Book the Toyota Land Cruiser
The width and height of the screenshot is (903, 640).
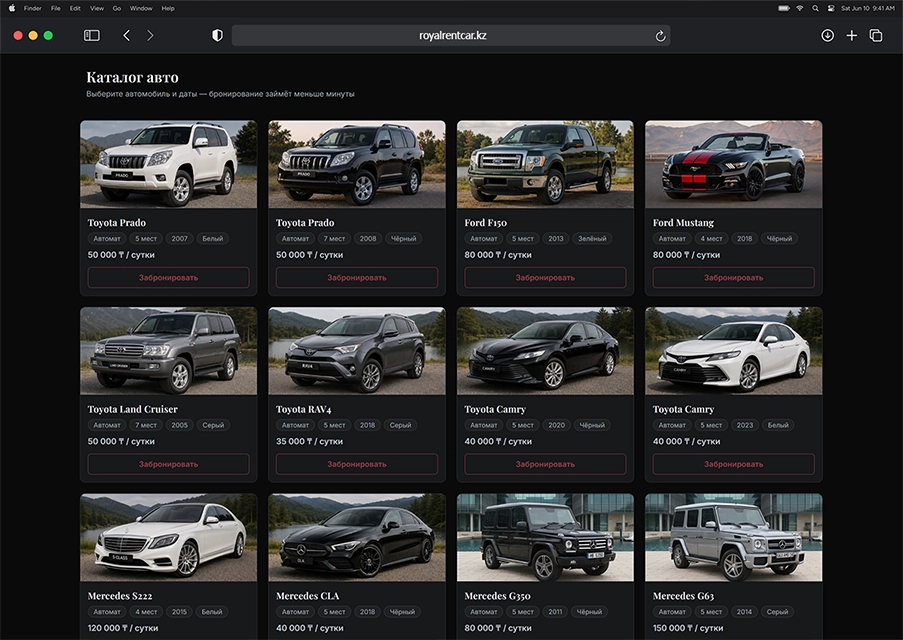tap(168, 464)
